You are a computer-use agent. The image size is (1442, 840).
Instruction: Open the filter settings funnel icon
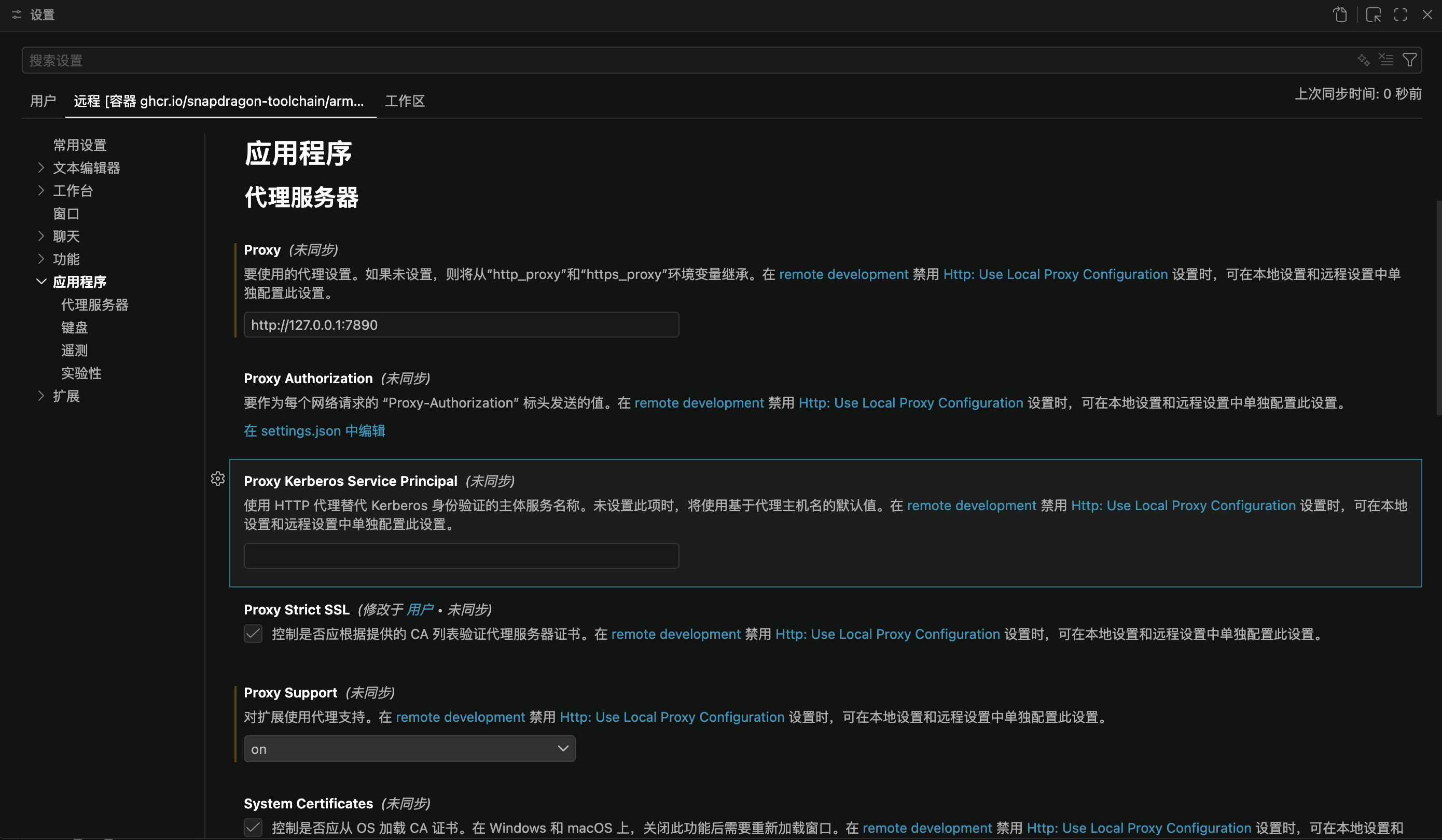click(1409, 60)
